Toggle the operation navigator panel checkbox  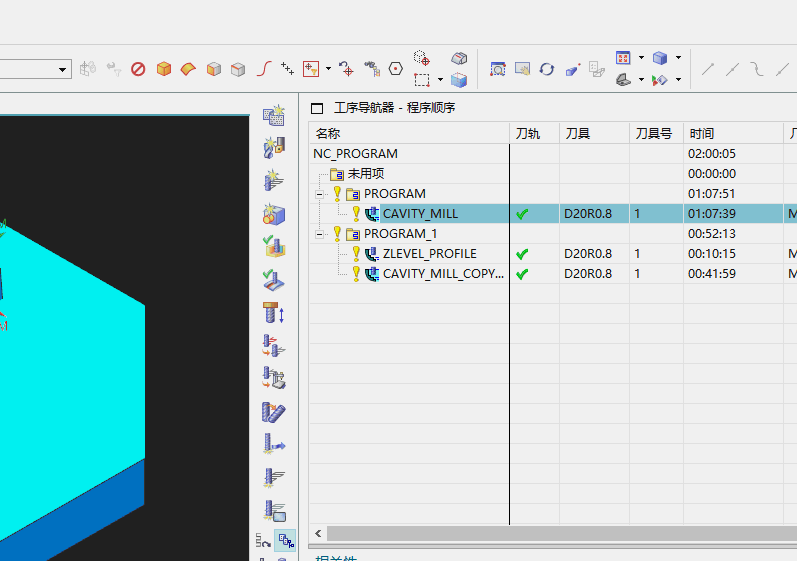coord(317,108)
